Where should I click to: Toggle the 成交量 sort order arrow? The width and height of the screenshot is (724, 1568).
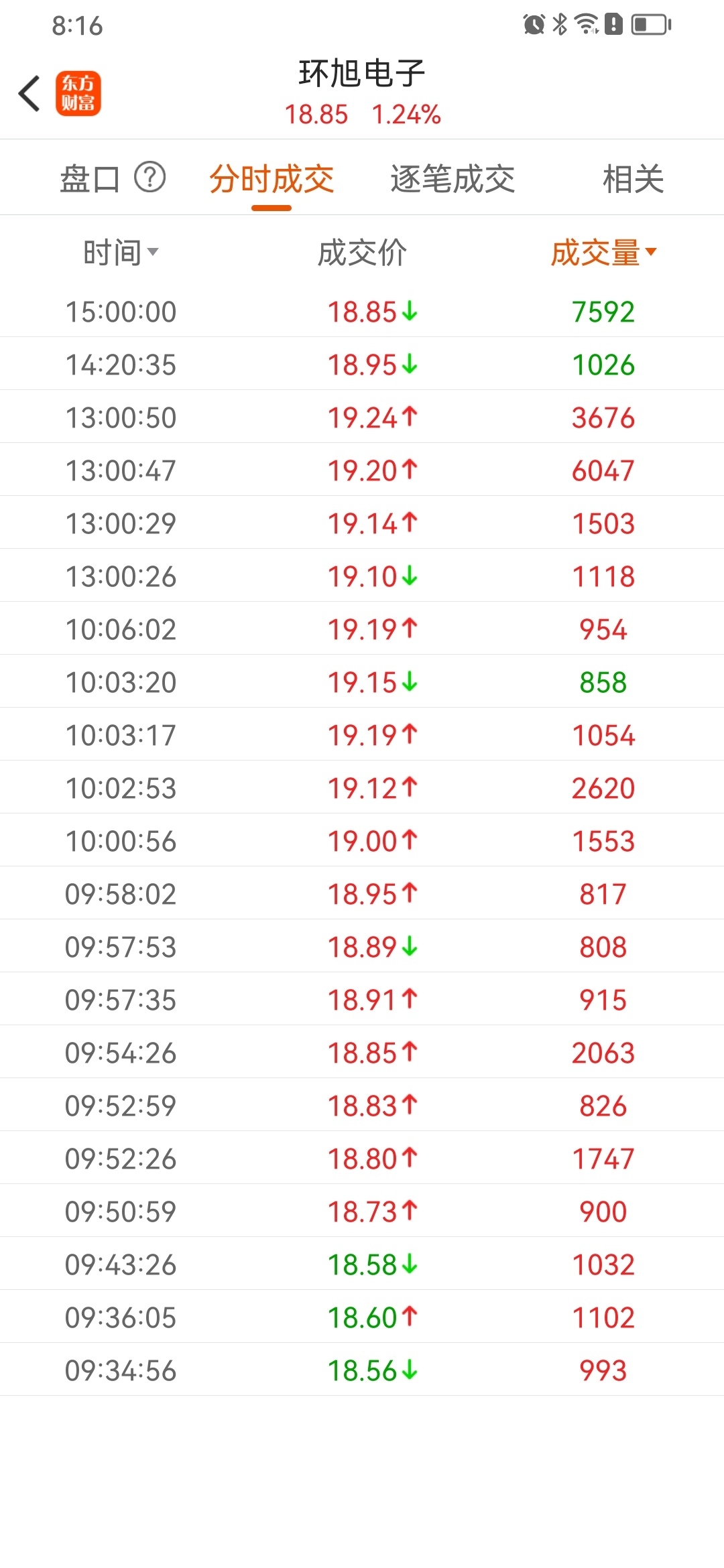point(650,252)
